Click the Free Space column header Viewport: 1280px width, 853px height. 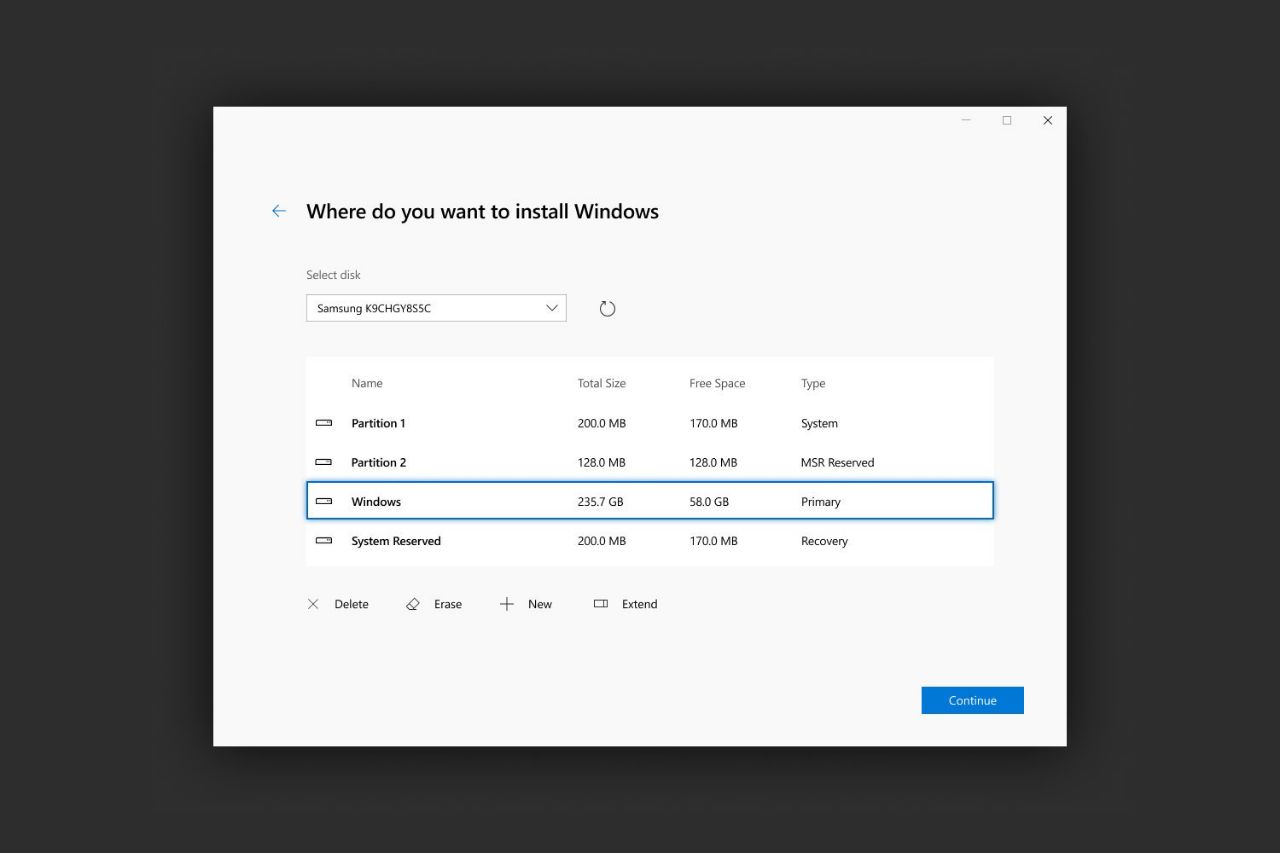click(717, 383)
